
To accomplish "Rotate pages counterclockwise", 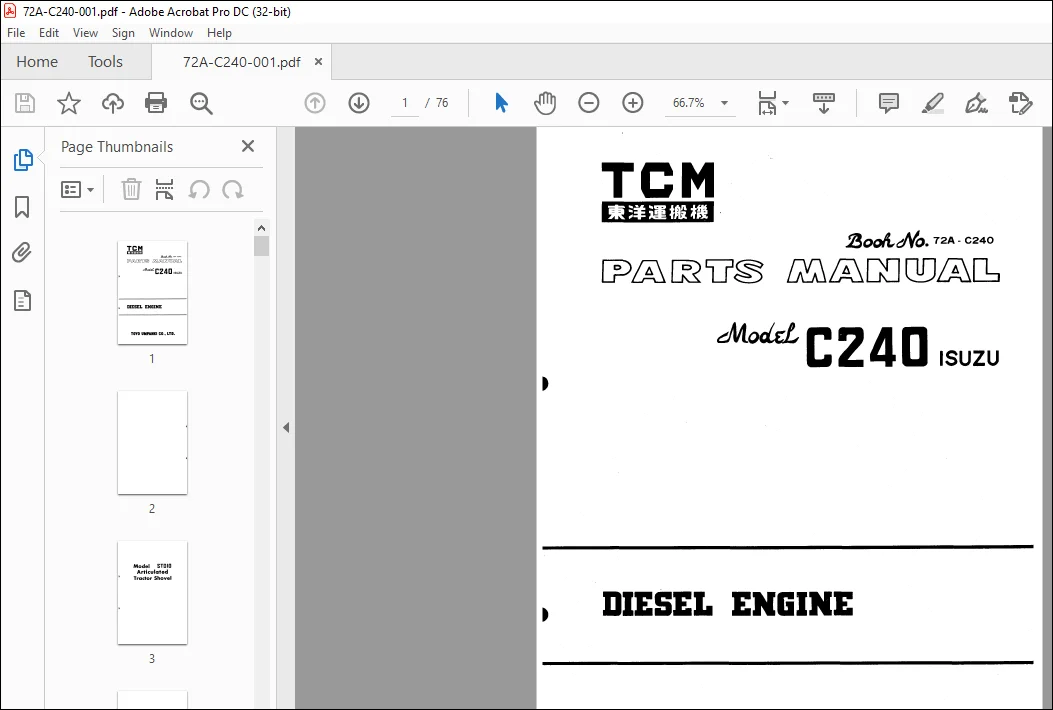I will coord(199,190).
